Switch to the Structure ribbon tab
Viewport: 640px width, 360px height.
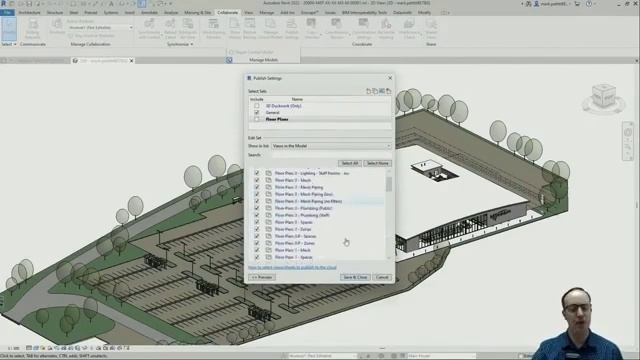(55, 13)
